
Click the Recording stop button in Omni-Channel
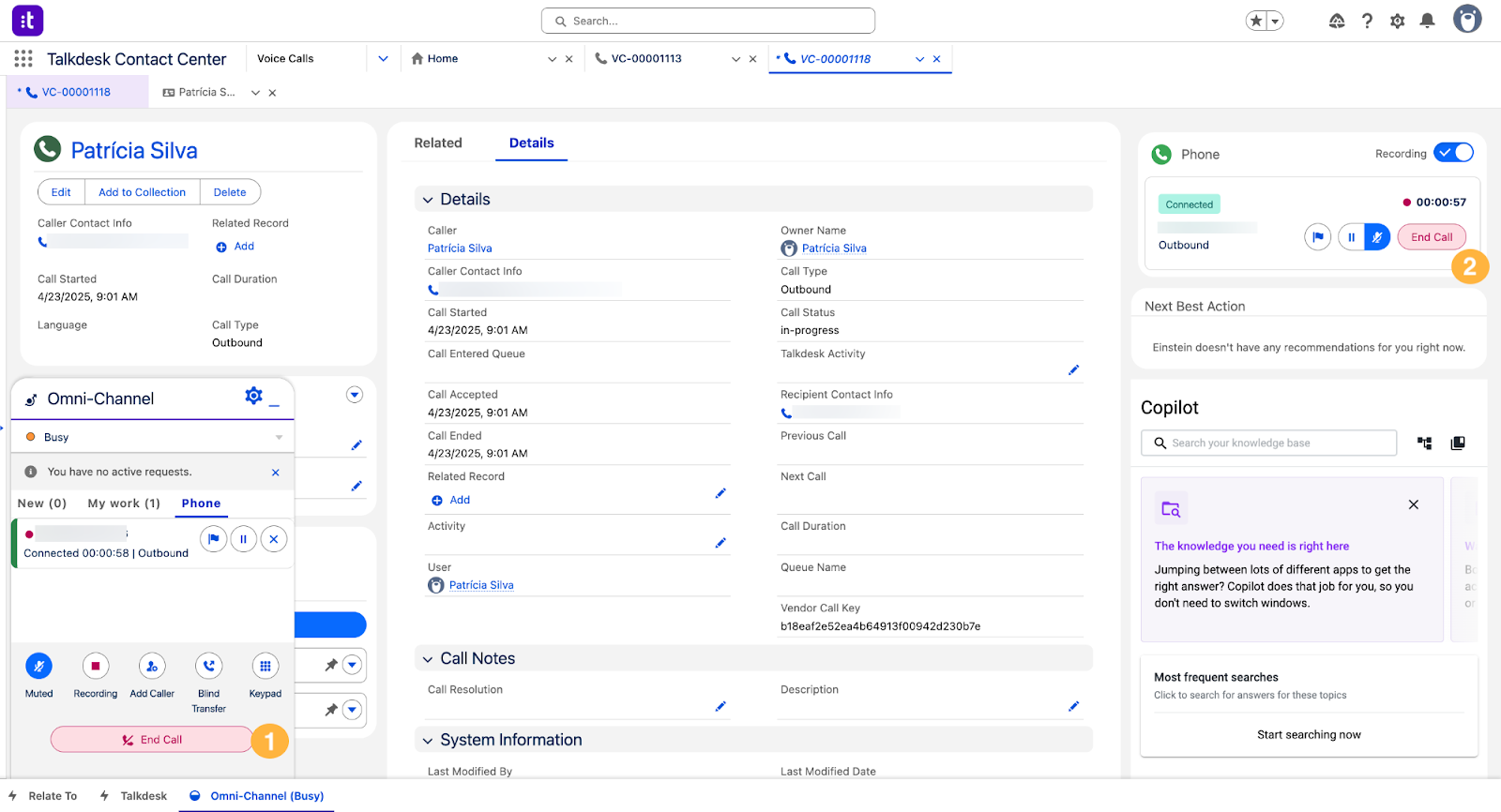pyautogui.click(x=96, y=666)
